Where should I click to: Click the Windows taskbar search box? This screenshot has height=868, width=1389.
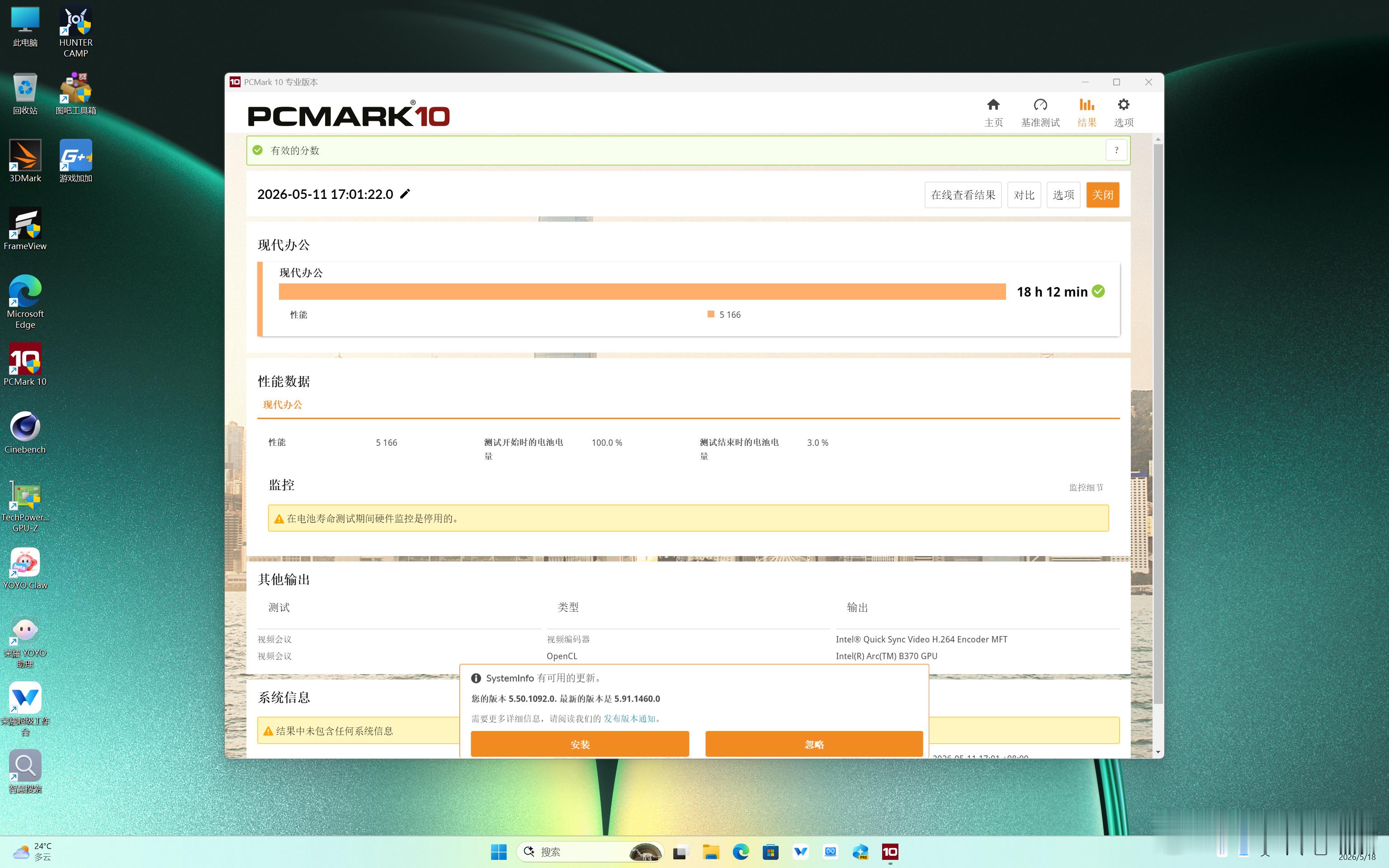tap(590, 852)
